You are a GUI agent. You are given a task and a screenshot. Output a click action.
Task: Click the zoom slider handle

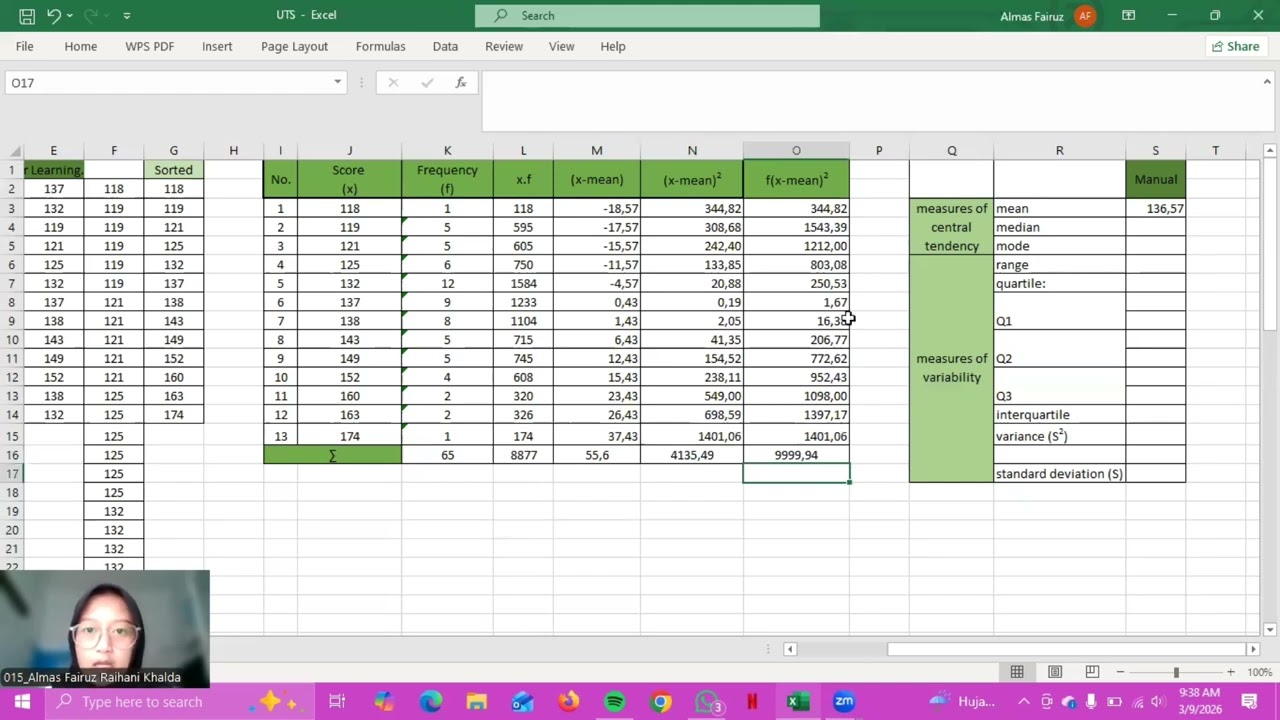tap(1176, 672)
